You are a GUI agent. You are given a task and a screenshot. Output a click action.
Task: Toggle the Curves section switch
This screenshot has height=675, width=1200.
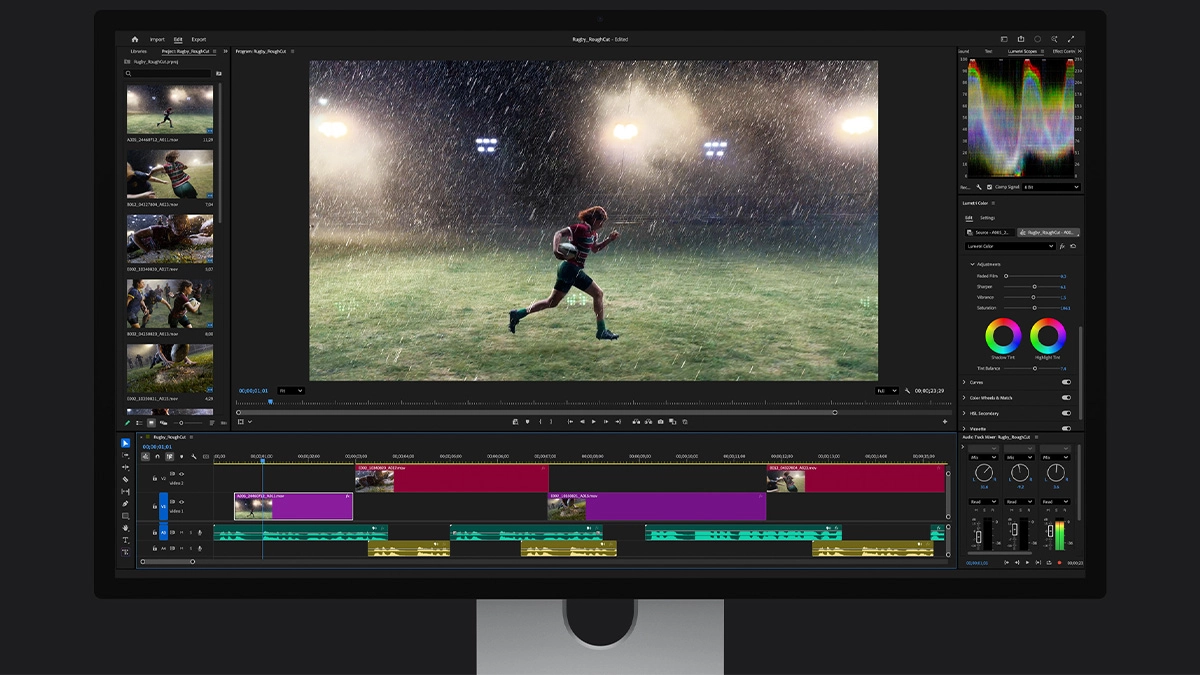click(x=1066, y=382)
